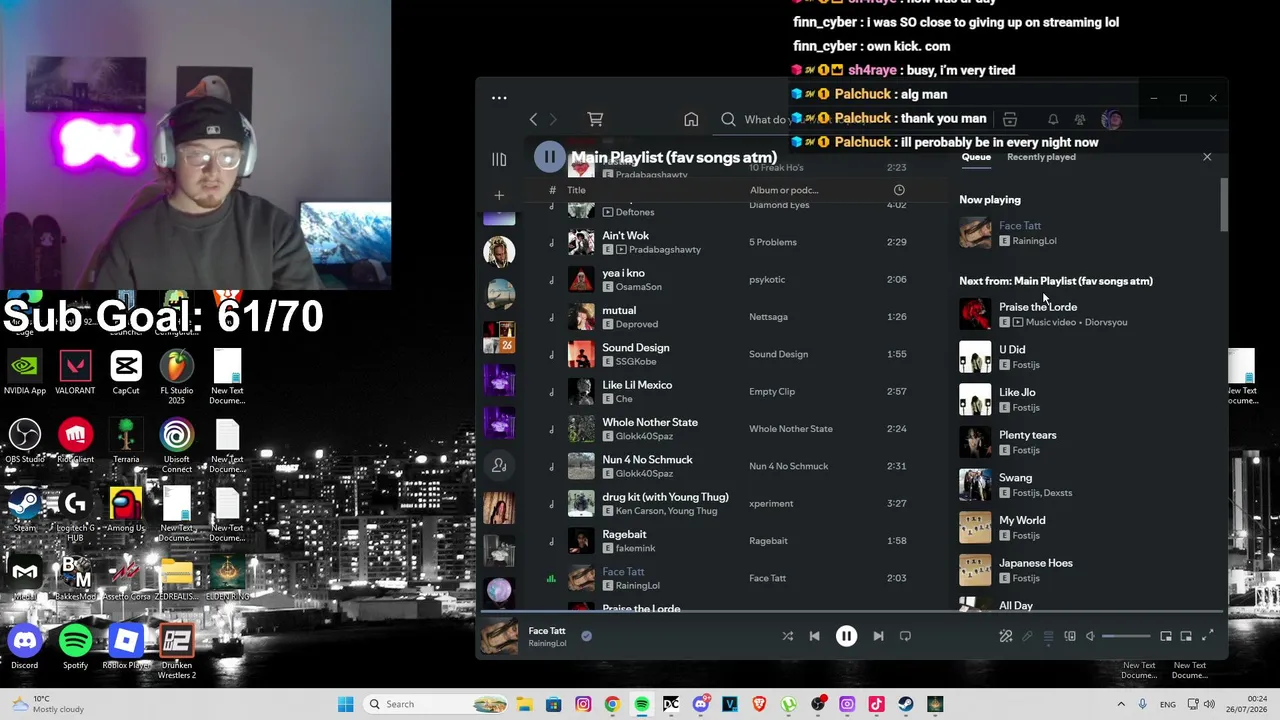Click the queue panel scrollbar
This screenshot has width=1280, height=720.
point(1224,205)
